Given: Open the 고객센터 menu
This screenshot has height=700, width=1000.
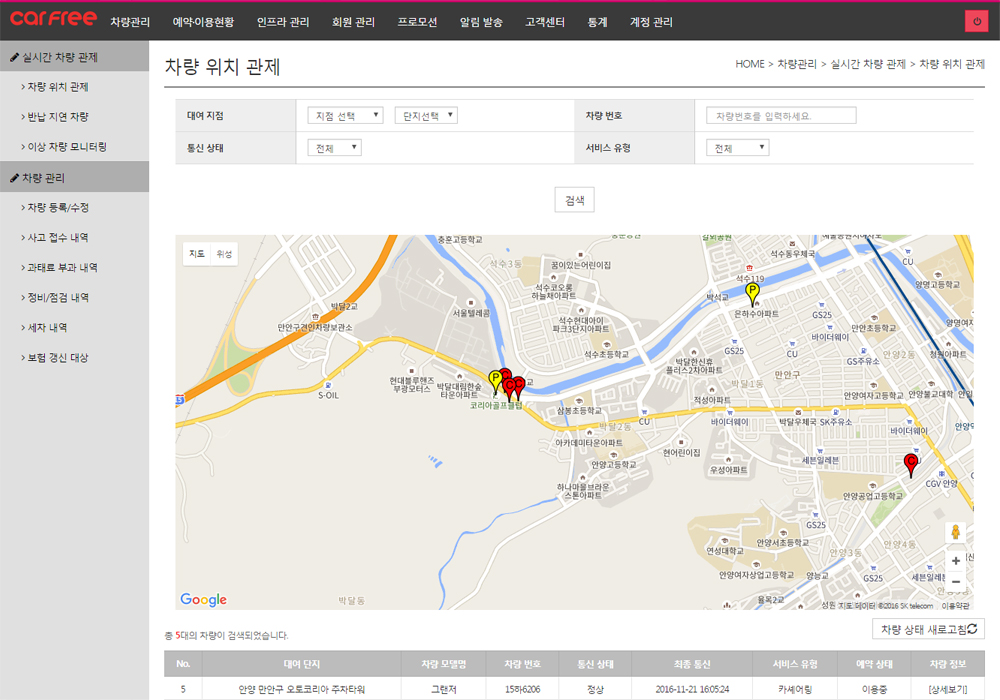Looking at the screenshot, I should click(x=545, y=22).
